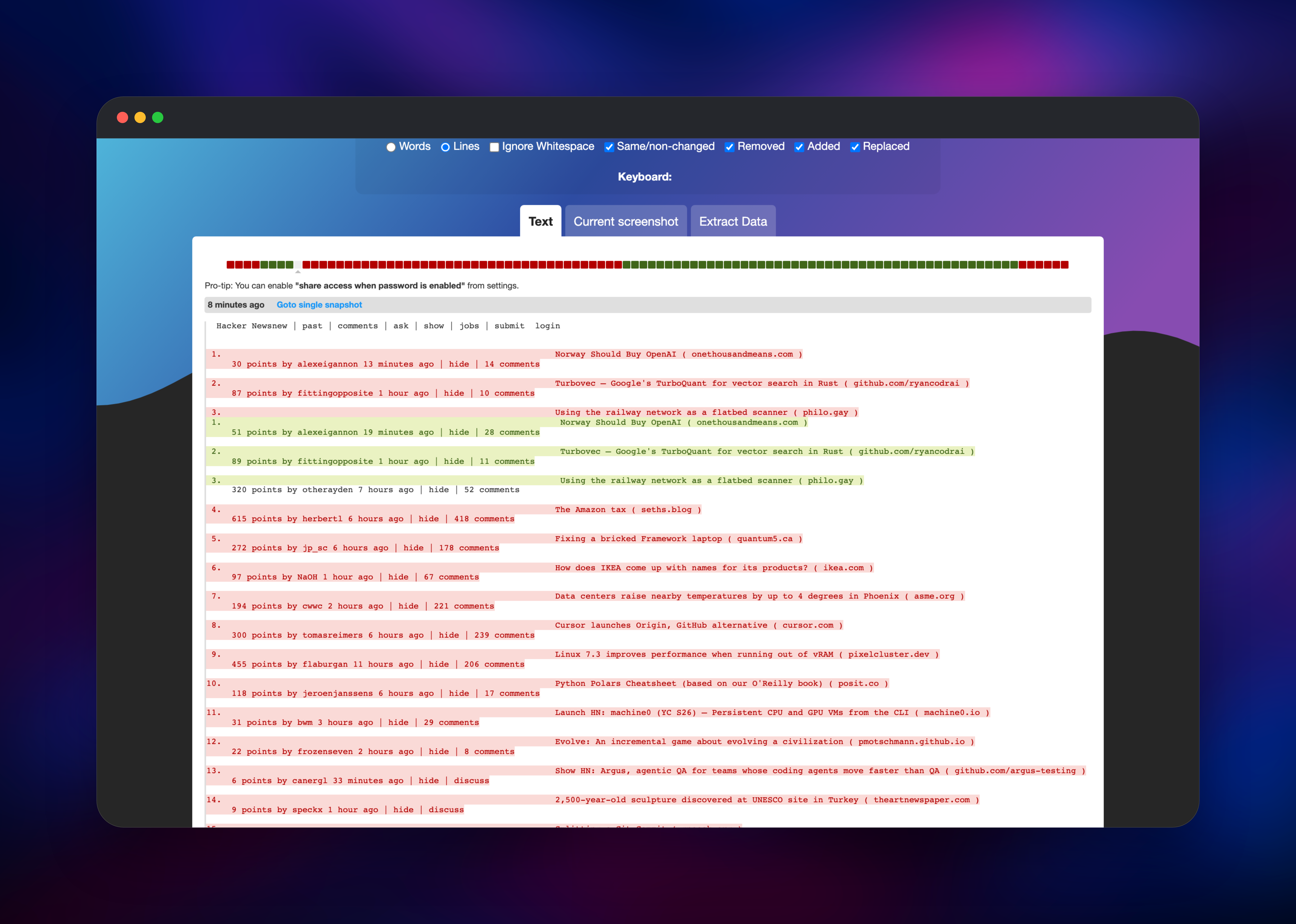Click "272 points by jp_sc 6 hours ago"
Image resolution: width=1296 pixels, height=924 pixels.
(310, 548)
